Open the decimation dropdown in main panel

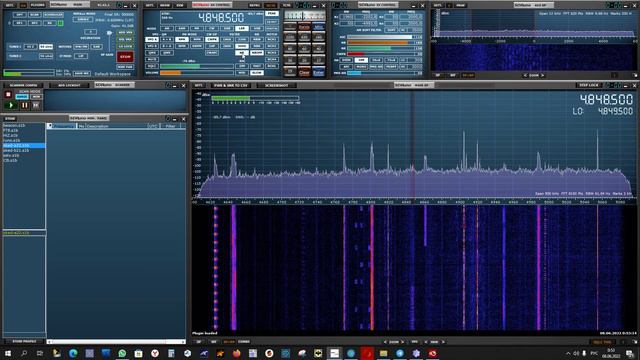(90, 32)
